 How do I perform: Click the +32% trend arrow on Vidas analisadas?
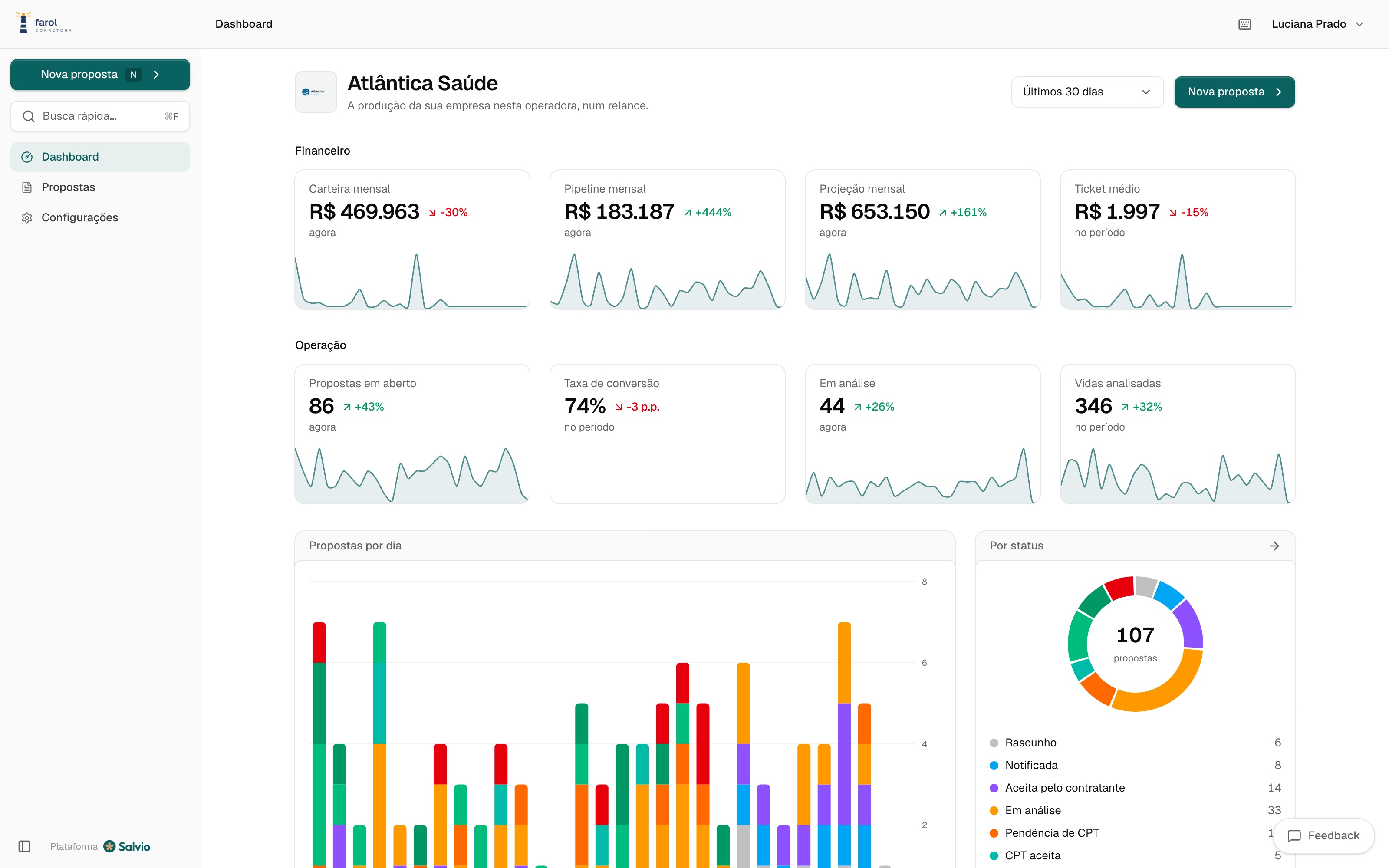pyautogui.click(x=1125, y=407)
